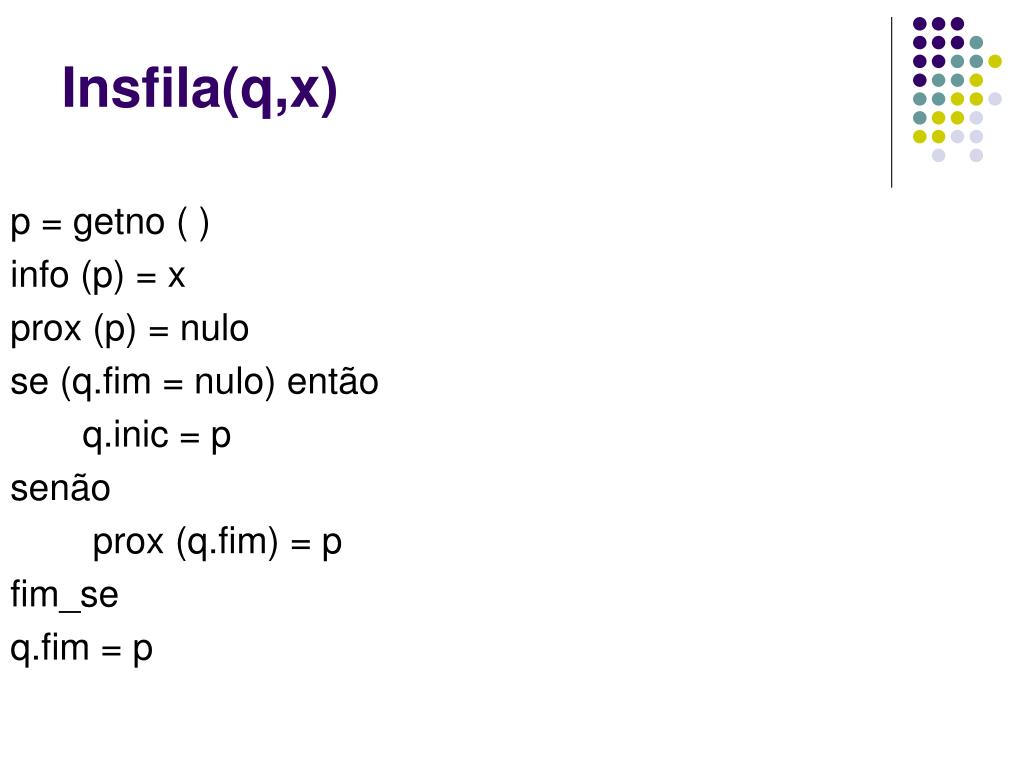The image size is (1024, 768).
Task: Click the decorative dot grid graphic
Action: pos(957,89)
